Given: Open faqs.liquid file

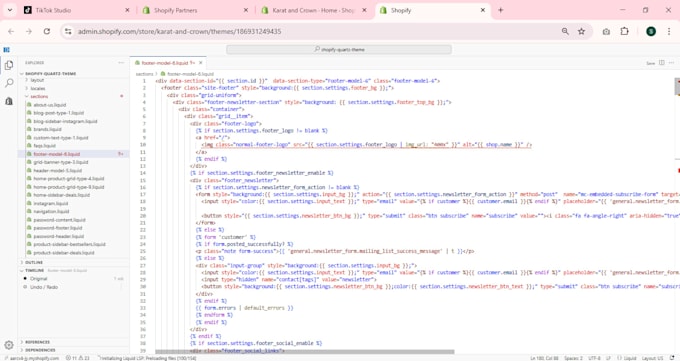Looking at the screenshot, I should point(44,146).
